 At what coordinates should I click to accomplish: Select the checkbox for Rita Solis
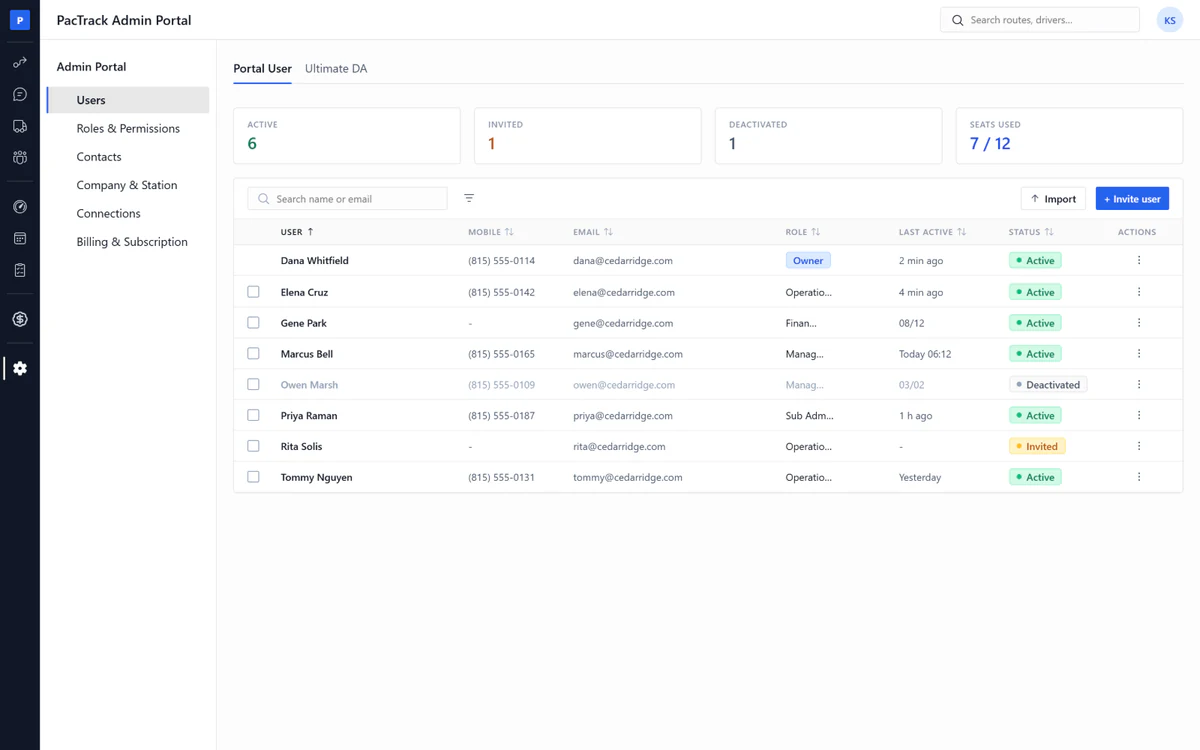tap(253, 446)
